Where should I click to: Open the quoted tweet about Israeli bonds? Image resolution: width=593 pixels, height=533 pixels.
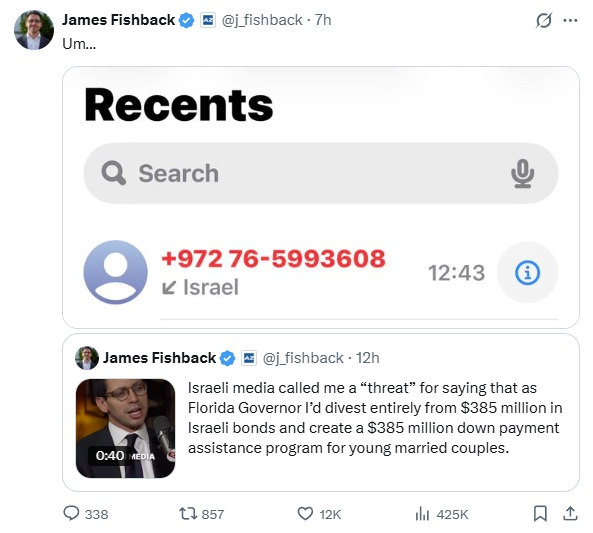321,412
